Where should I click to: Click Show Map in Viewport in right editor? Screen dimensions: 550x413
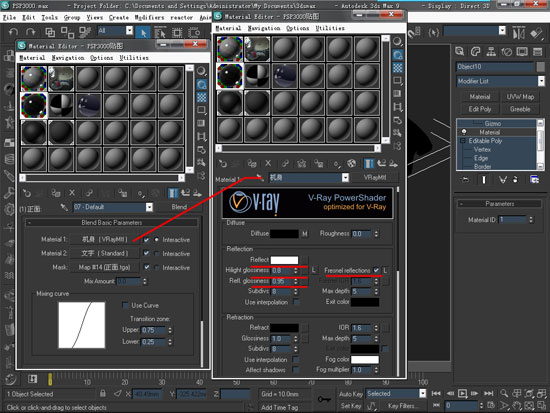[x=351, y=163]
